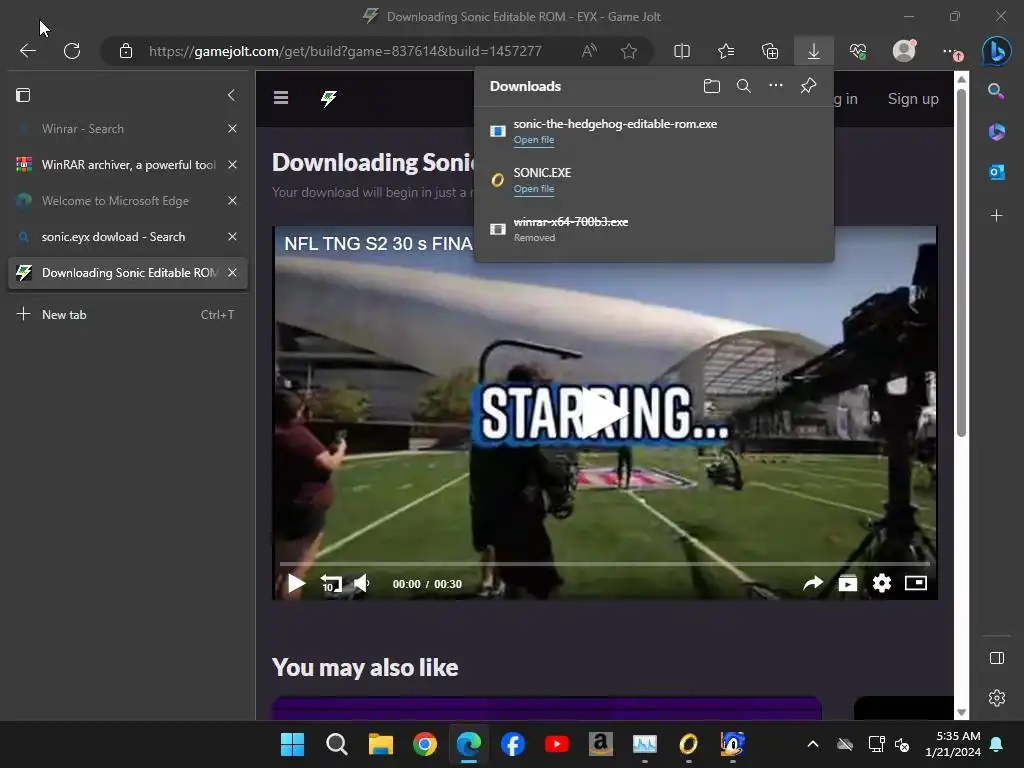This screenshot has height=768, width=1024.
Task: Open more options in Downloads panel
Action: 775,86
